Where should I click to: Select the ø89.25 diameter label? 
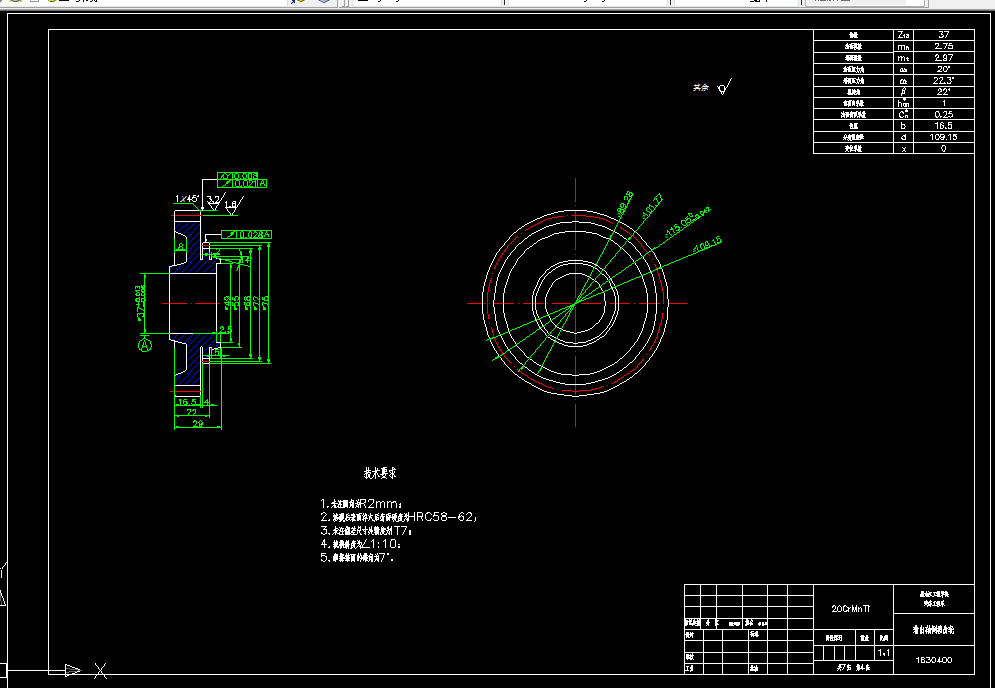(625, 205)
